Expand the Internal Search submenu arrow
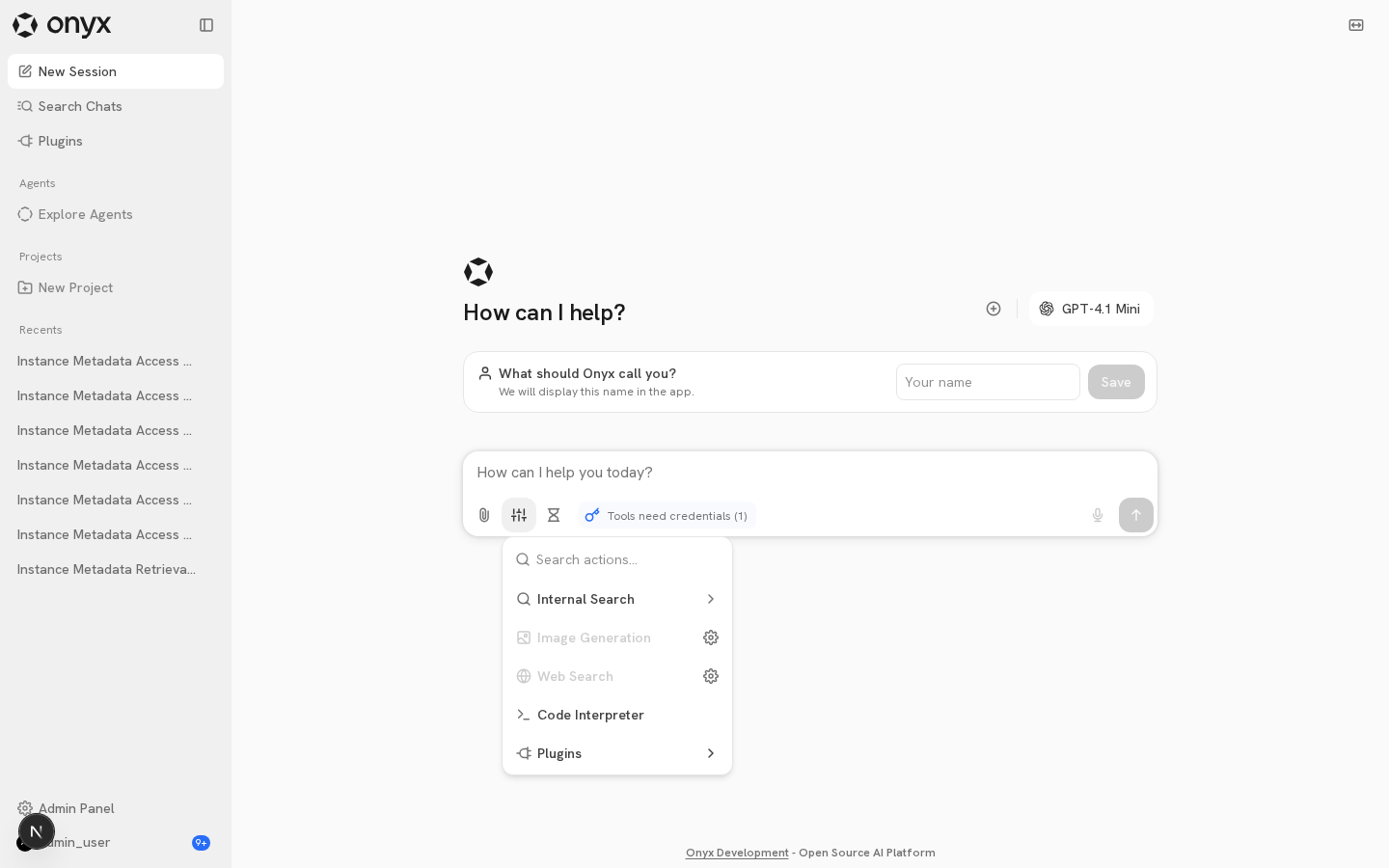 click(x=711, y=599)
